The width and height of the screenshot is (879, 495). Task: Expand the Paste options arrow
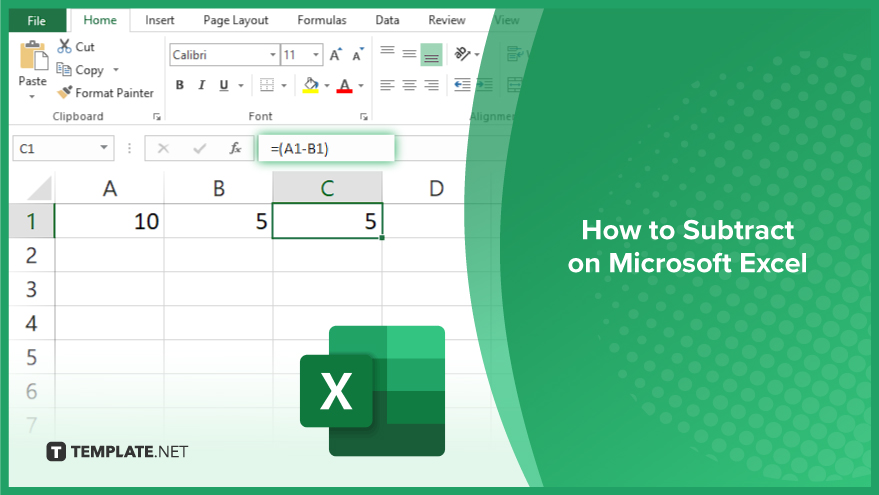[32, 97]
